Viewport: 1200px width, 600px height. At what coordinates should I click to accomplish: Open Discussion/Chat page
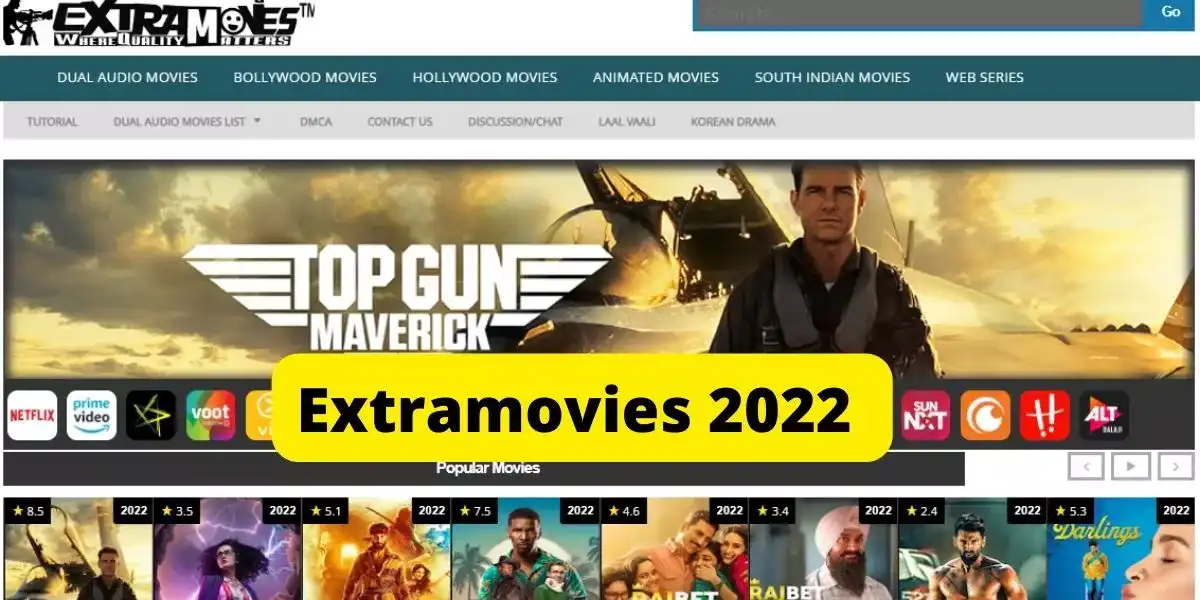(515, 122)
